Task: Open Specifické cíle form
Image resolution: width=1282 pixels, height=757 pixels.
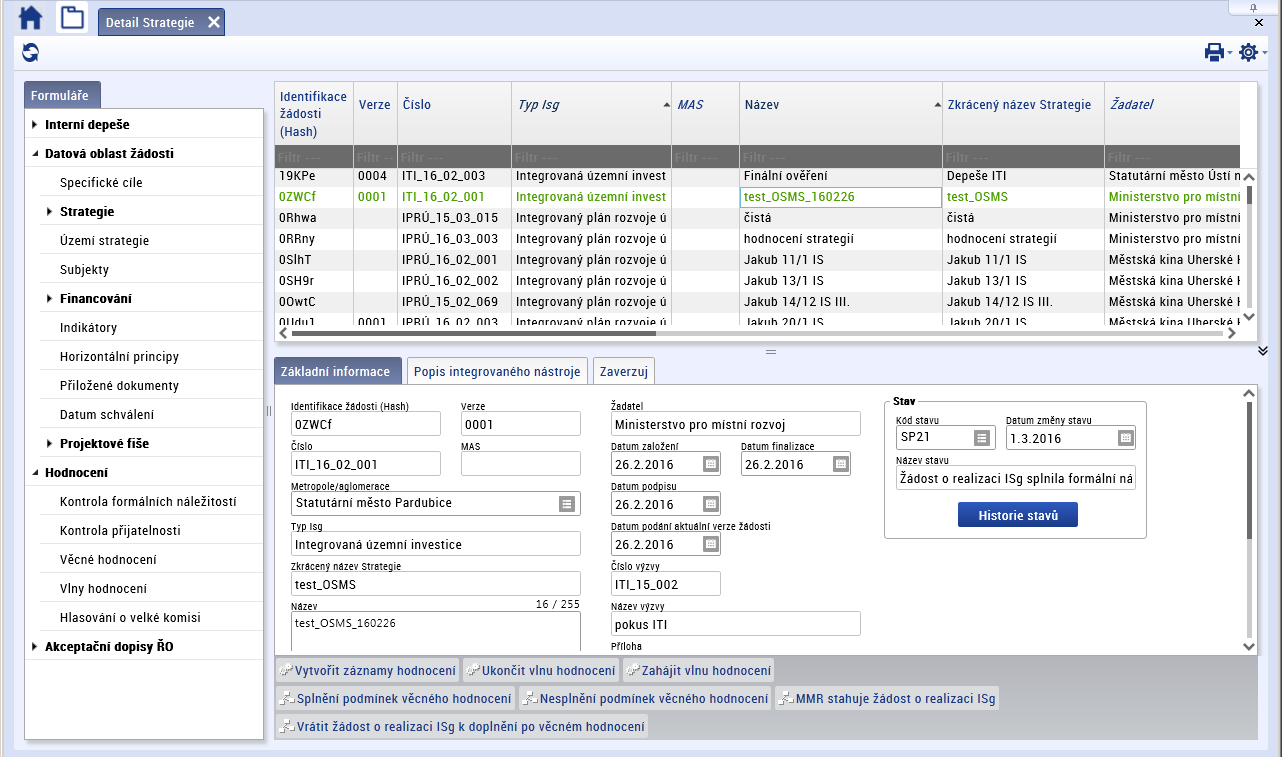Action: pos(101,183)
